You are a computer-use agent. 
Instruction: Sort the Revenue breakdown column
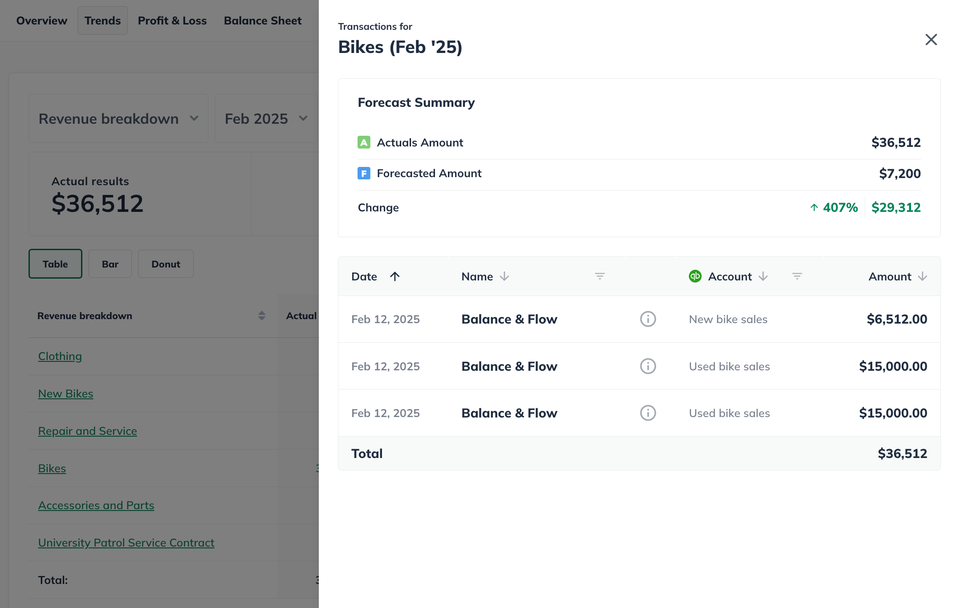pyautogui.click(x=261, y=316)
